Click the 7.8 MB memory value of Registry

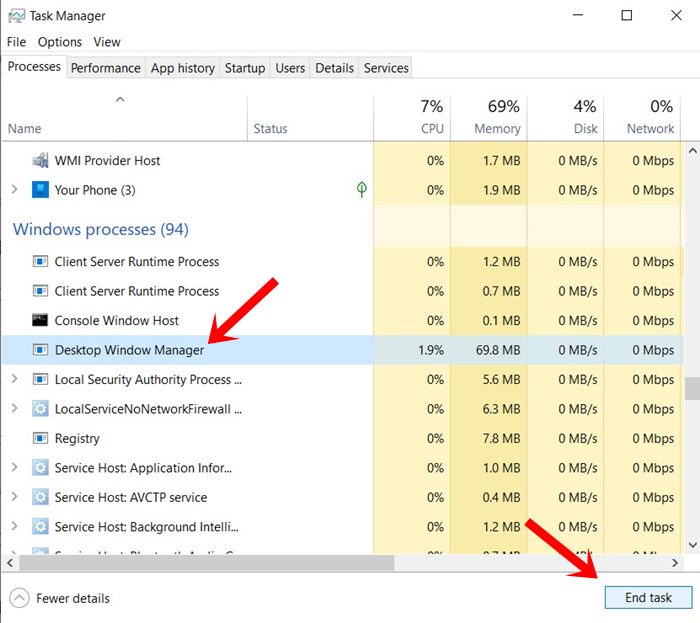coord(501,438)
